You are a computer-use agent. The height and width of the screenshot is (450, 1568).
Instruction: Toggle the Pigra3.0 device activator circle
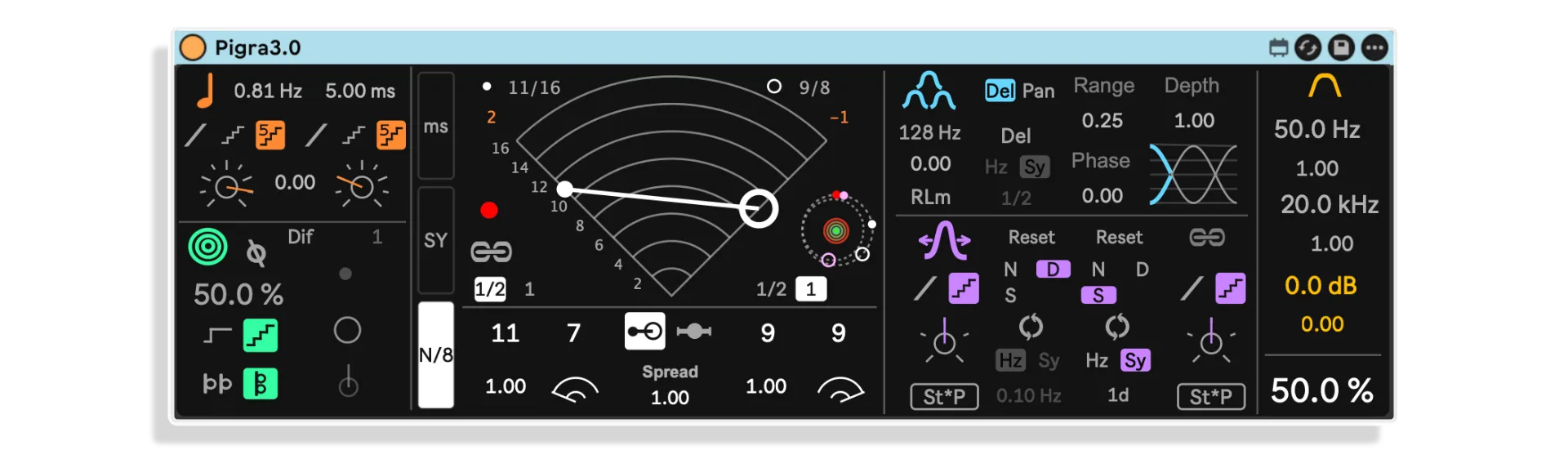(x=193, y=47)
